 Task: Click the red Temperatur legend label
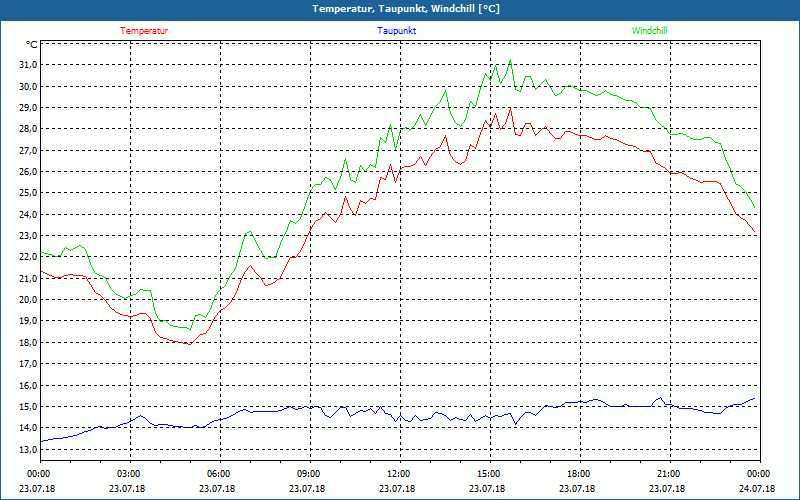[x=144, y=31]
